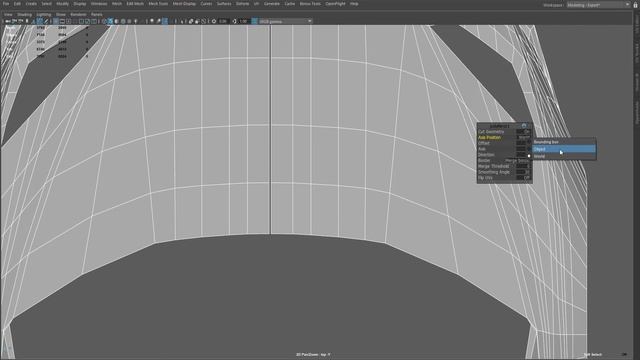Screen dimensions: 640x360
Task: Open the Mesh Tools menu
Action: tap(158, 4)
